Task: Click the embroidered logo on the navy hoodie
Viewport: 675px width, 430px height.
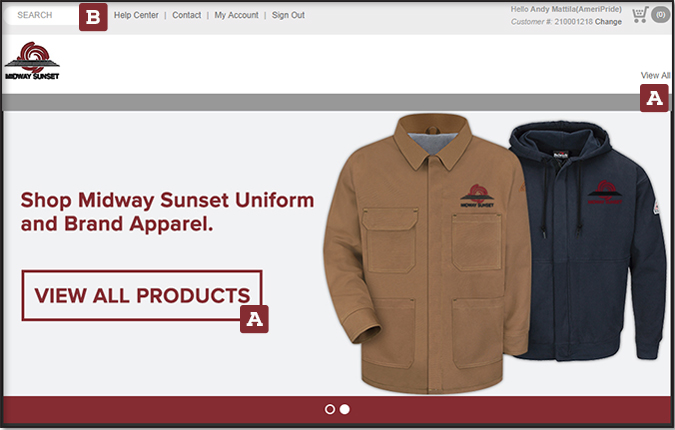Action: (601, 193)
